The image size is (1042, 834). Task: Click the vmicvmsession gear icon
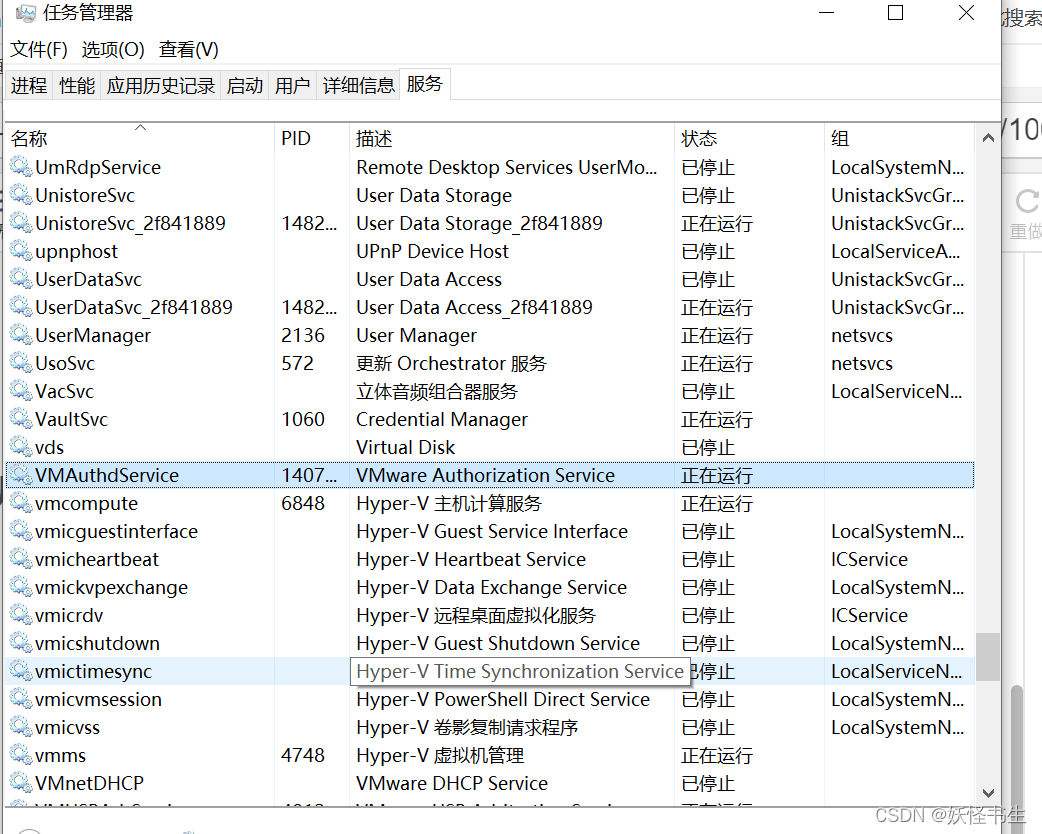[21, 699]
